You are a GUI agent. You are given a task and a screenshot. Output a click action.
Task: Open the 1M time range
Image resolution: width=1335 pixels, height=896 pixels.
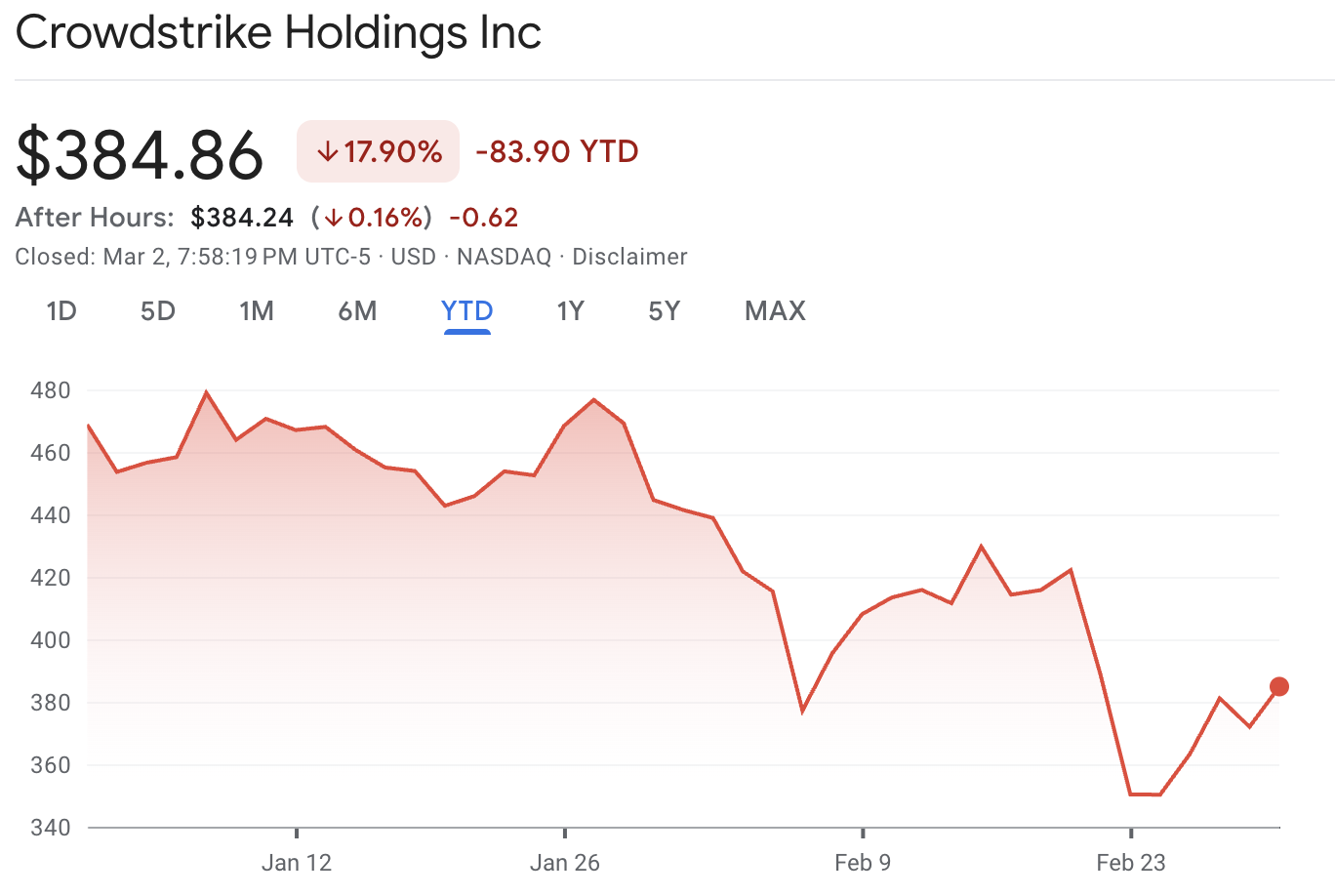pyautogui.click(x=258, y=310)
